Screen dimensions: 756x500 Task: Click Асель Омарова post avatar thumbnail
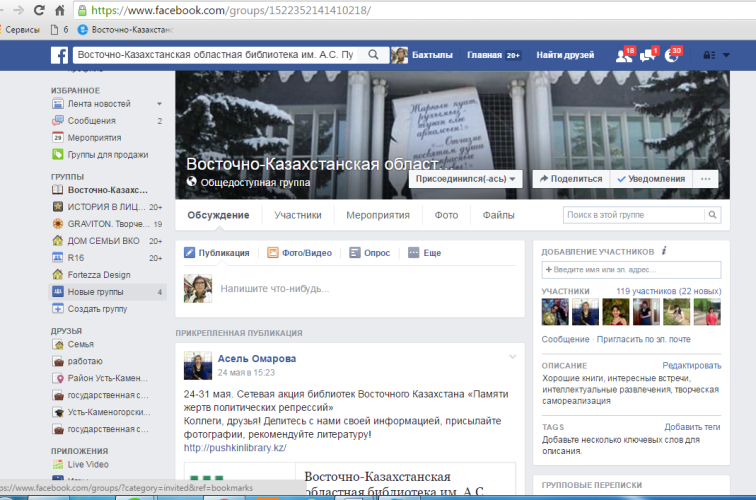pyautogui.click(x=198, y=366)
